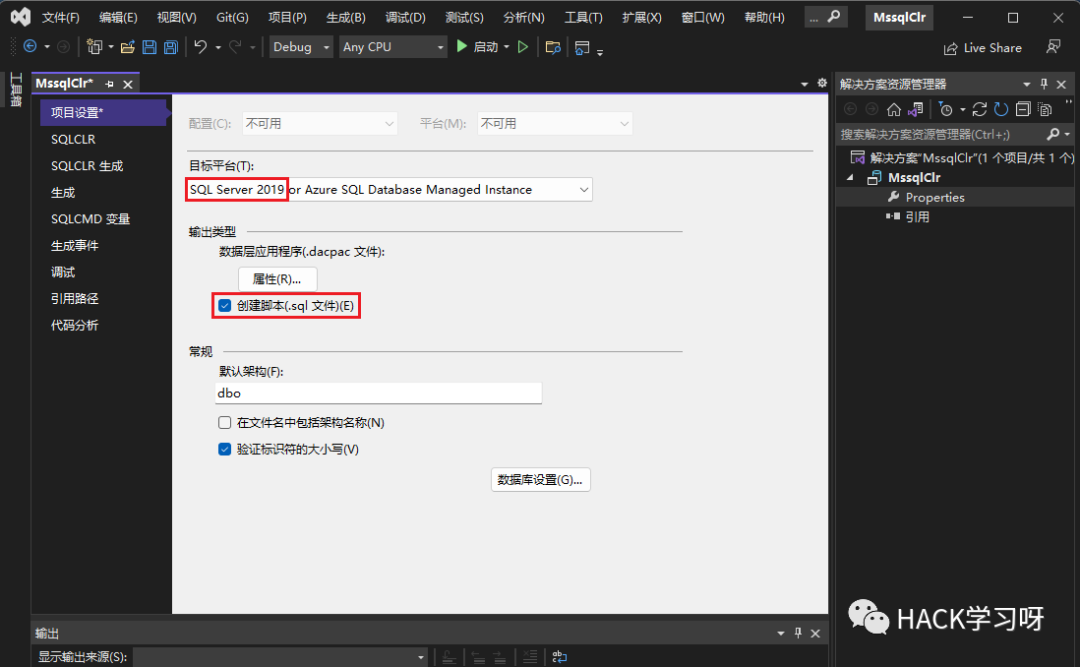Open the 调试(D) menu
This screenshot has height=667, width=1080.
click(x=405, y=17)
